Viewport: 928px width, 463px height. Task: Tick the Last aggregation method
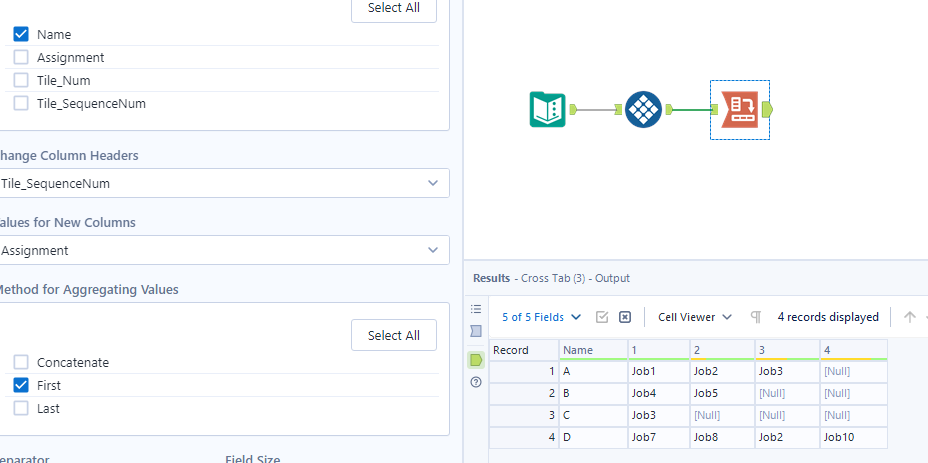pos(21,408)
